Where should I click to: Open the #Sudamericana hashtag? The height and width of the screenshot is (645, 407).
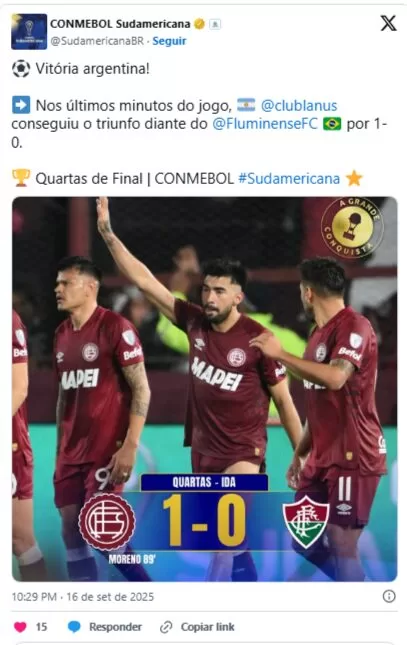pos(289,179)
